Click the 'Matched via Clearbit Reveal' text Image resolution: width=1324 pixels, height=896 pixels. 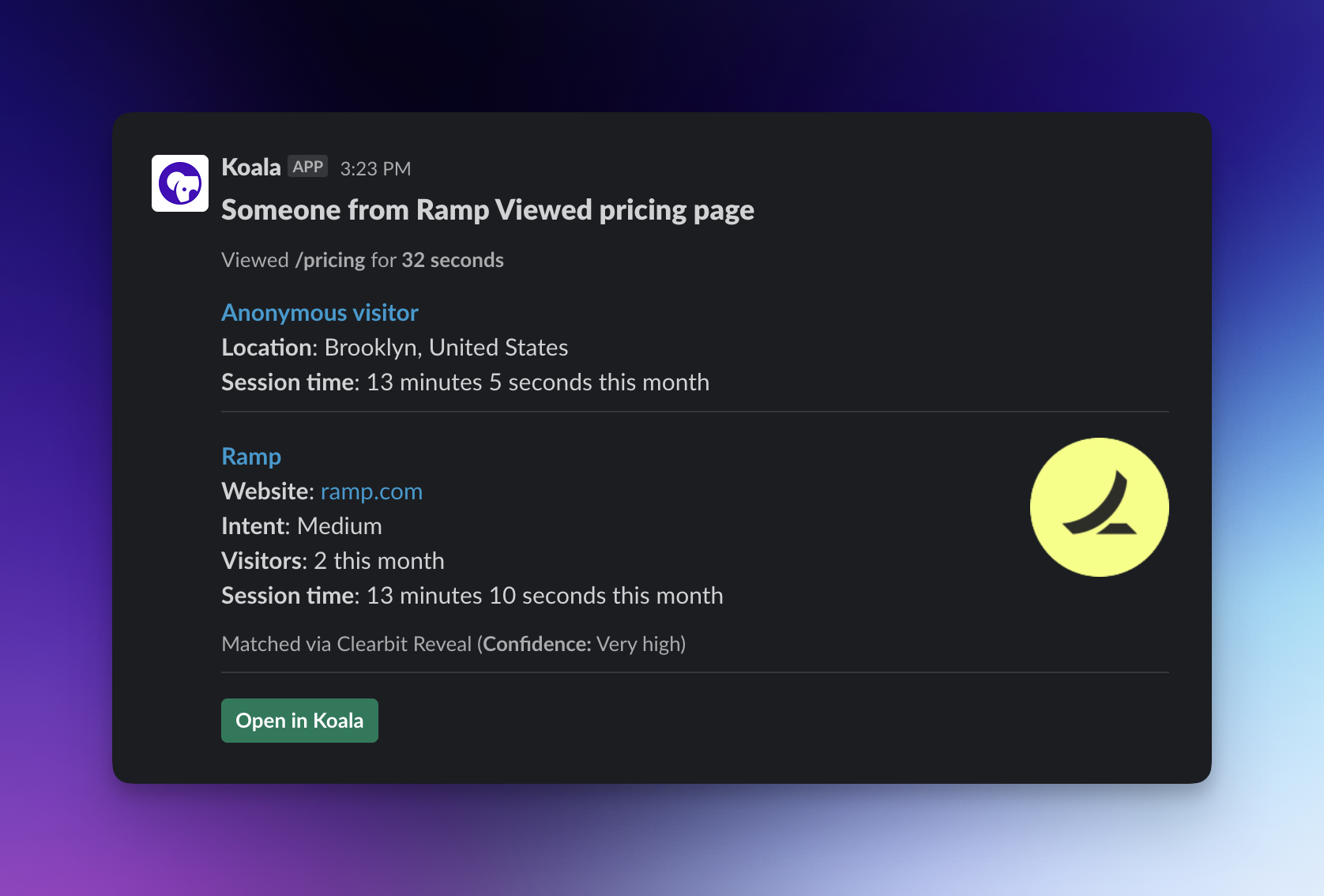(346, 644)
